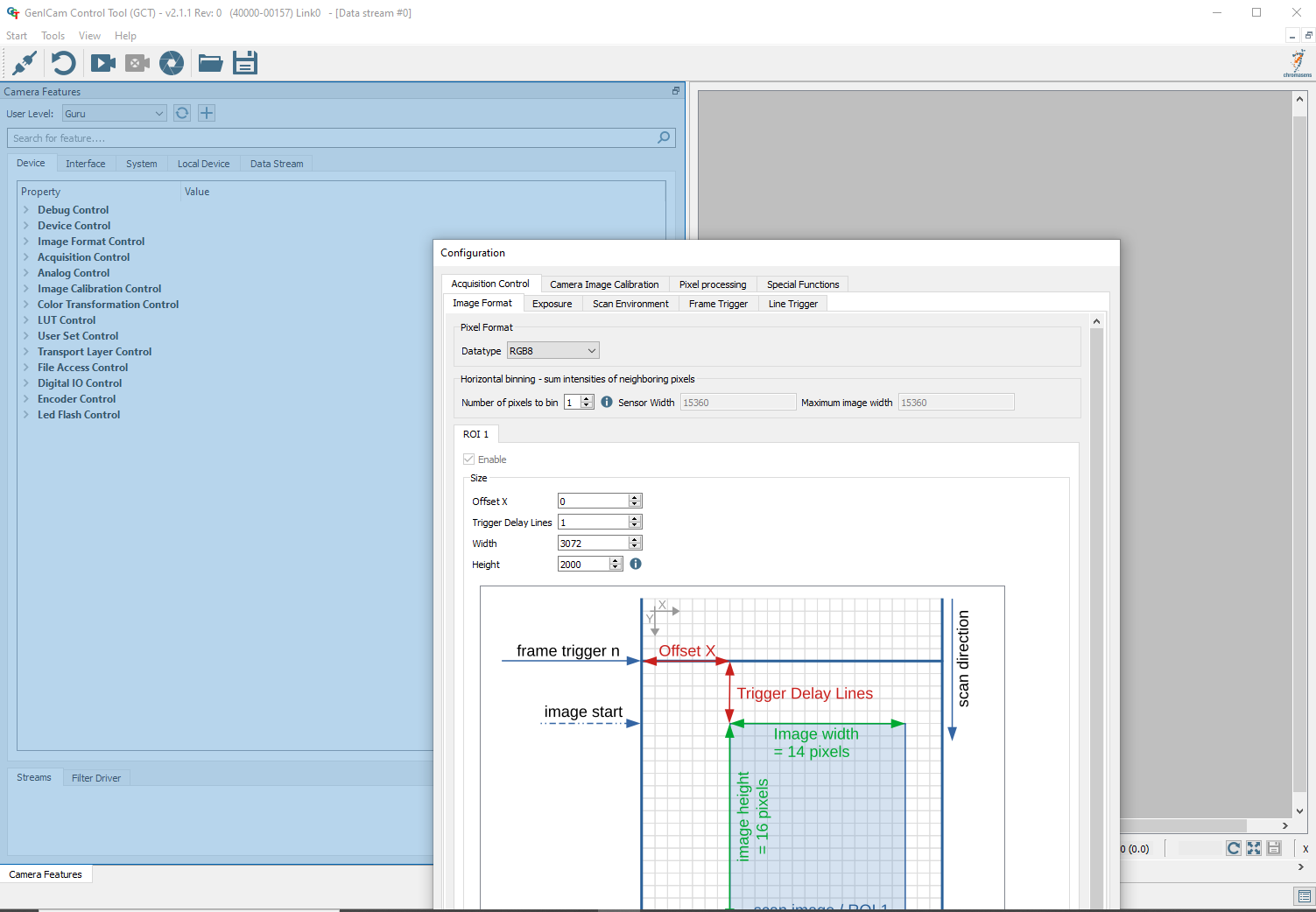Click the plus icon beside User Level
1316x912 pixels.
[207, 113]
